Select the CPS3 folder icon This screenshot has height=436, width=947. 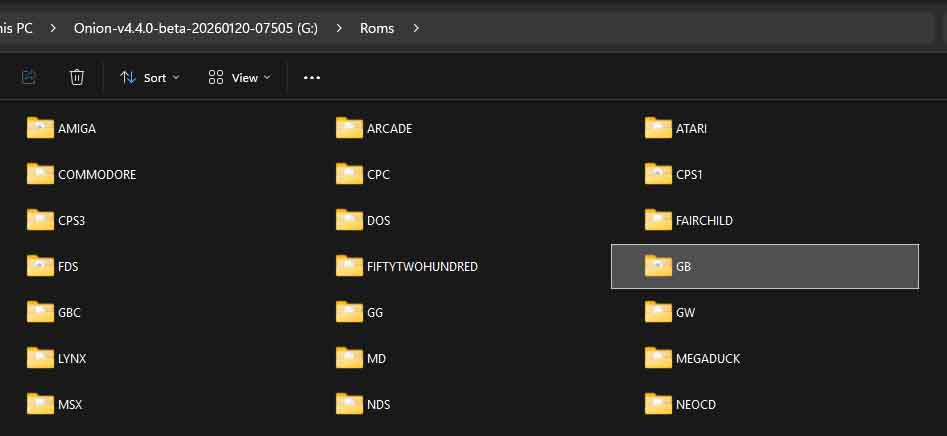click(x=40, y=220)
